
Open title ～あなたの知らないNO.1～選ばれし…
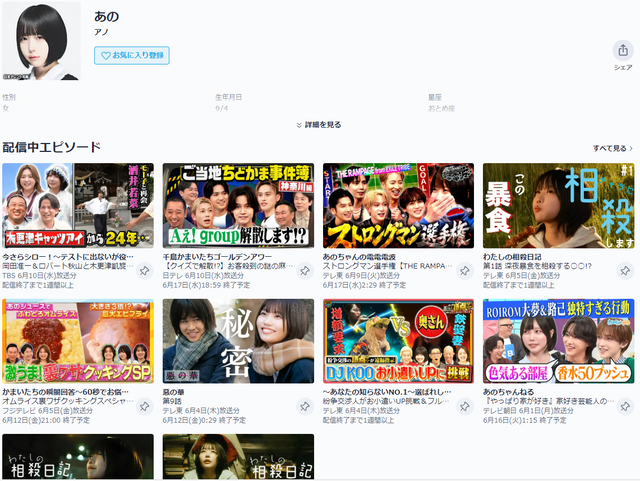point(387,392)
